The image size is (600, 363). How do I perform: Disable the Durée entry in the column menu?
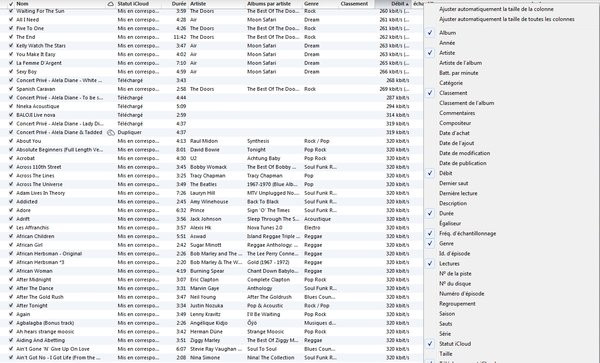pyautogui.click(x=446, y=213)
